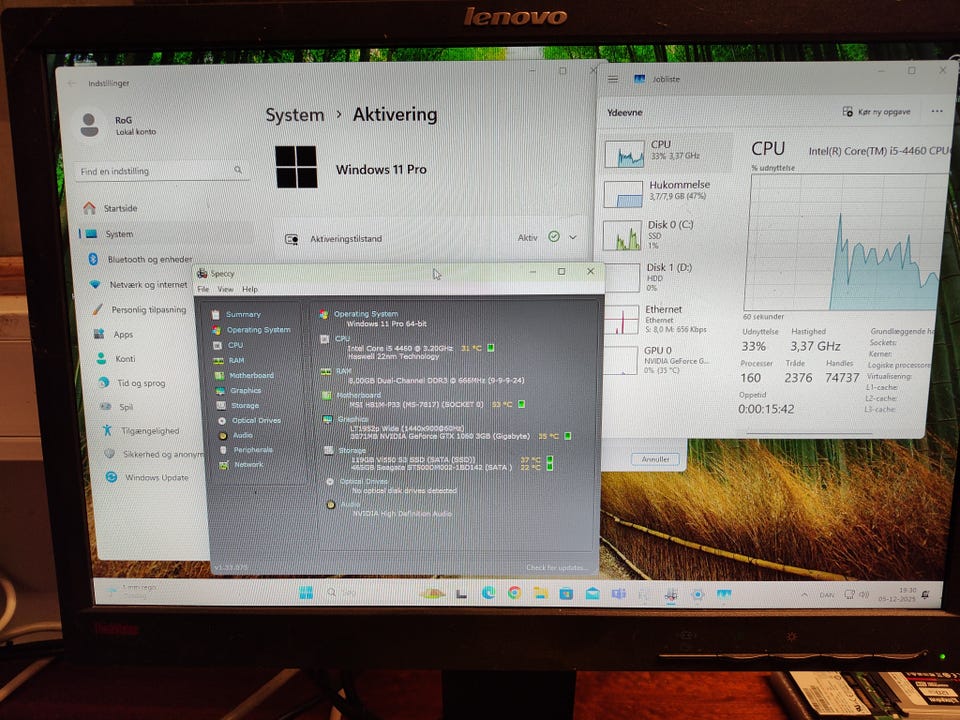The width and height of the screenshot is (960, 720).
Task: Open Netværk og internet settings
Action: coord(148,285)
